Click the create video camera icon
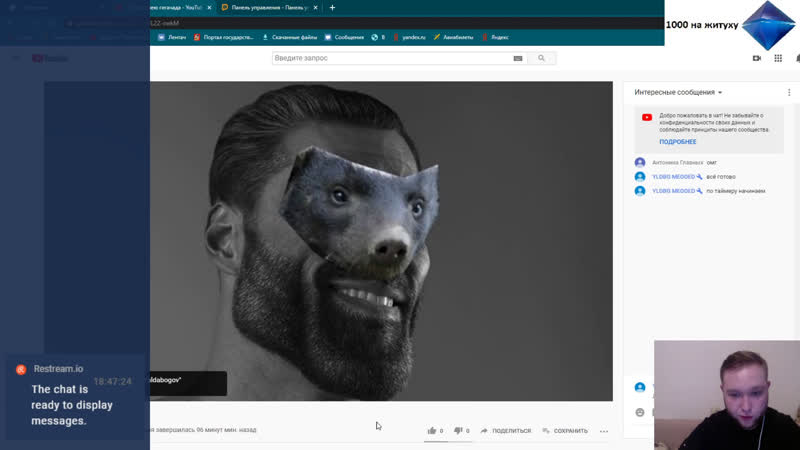The height and width of the screenshot is (450, 800). (756, 58)
